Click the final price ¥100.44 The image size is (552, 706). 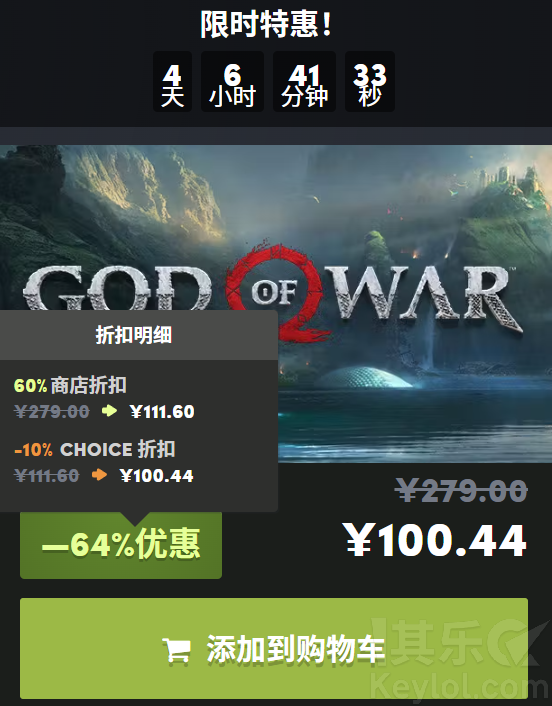[x=435, y=540]
